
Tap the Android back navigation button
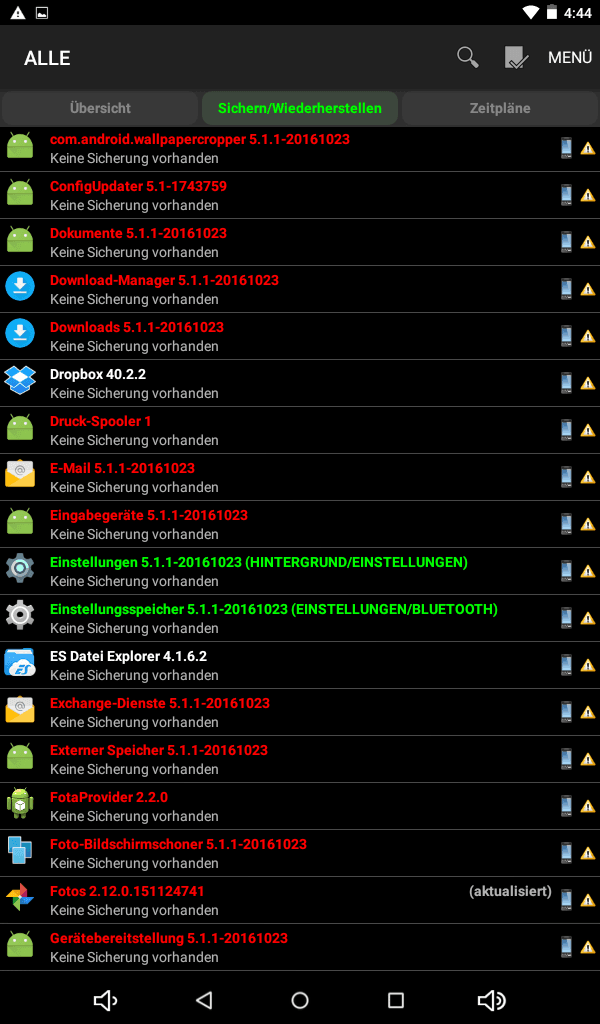[204, 1000]
